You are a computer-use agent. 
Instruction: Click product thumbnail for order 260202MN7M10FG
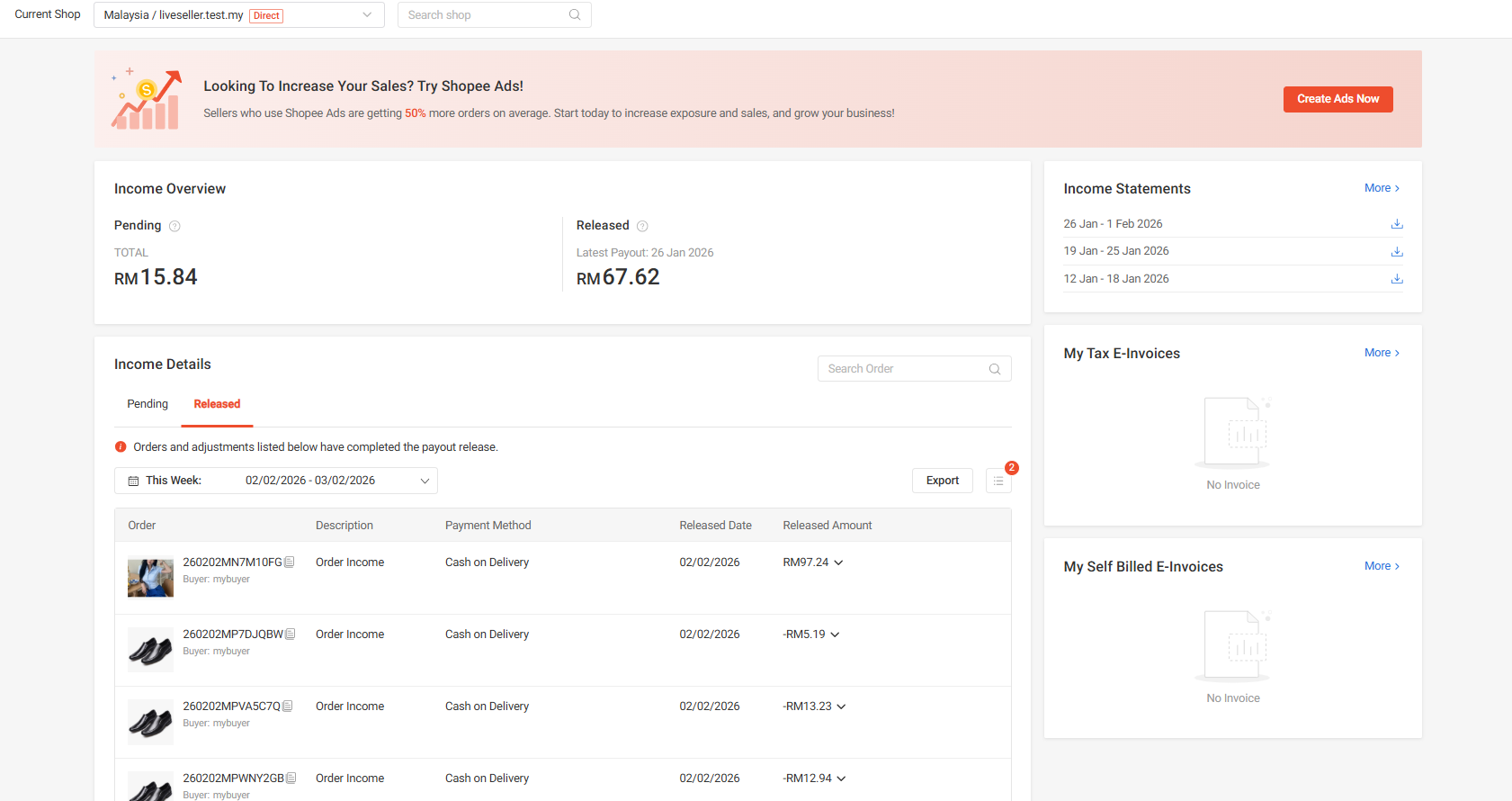point(150,578)
